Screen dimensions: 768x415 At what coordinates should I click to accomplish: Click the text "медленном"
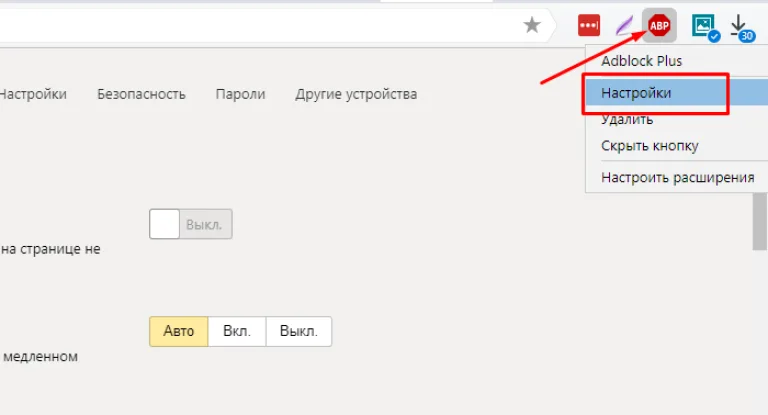point(41,356)
